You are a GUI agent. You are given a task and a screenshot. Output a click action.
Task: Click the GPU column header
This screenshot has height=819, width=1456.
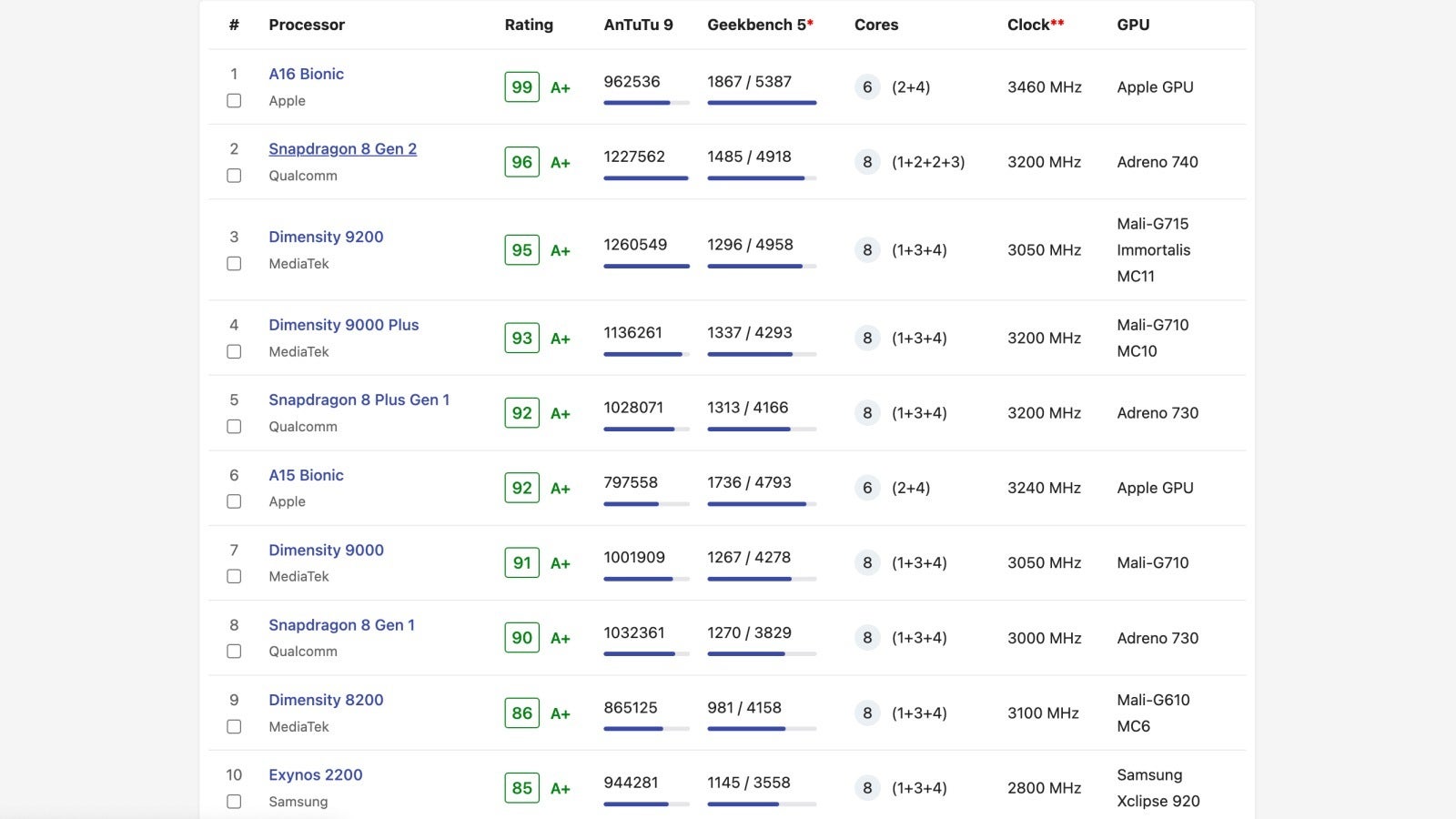tap(1133, 25)
